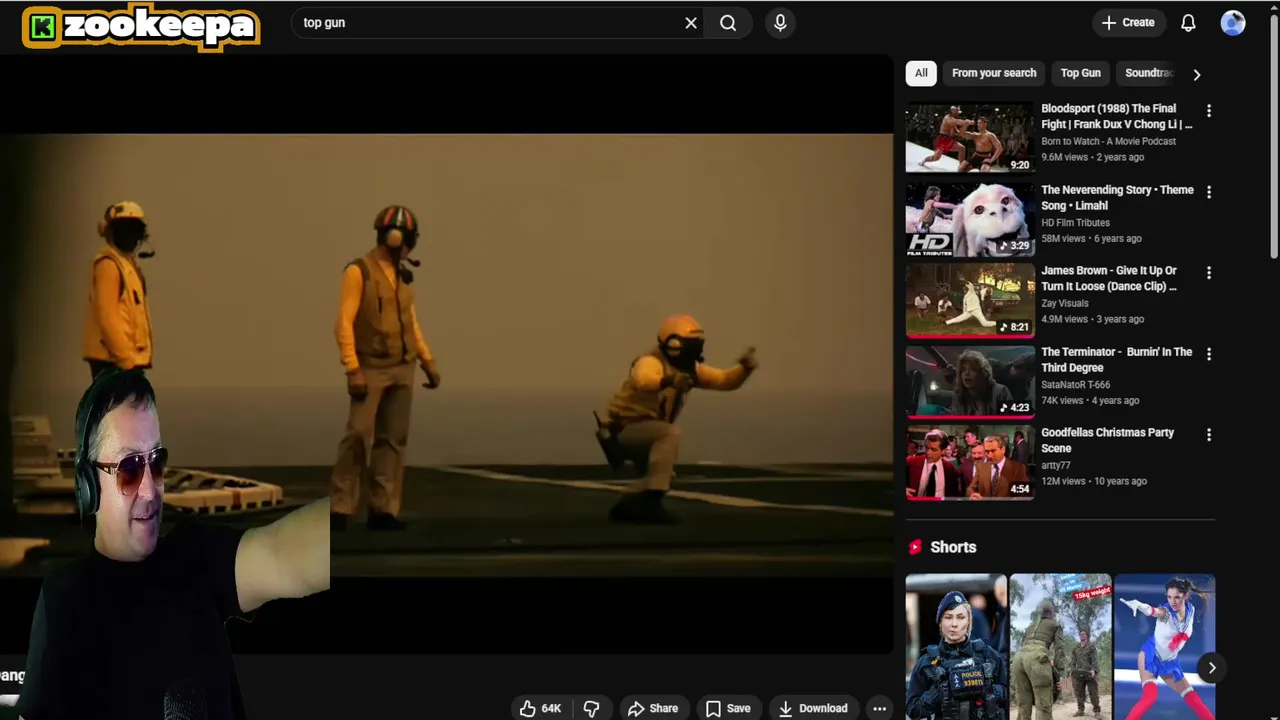Click the Shorts section icon
The image size is (1280, 720).
click(x=914, y=547)
